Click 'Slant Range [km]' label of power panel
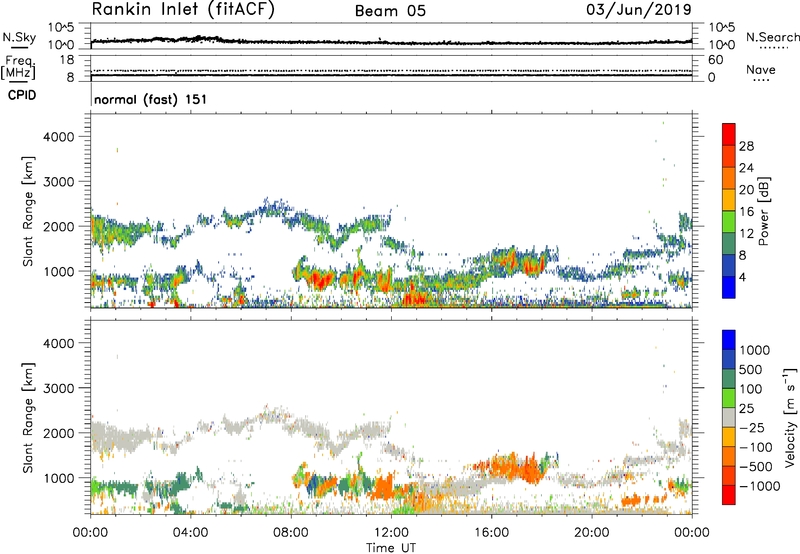This screenshot has height=554, width=800. [28, 211]
